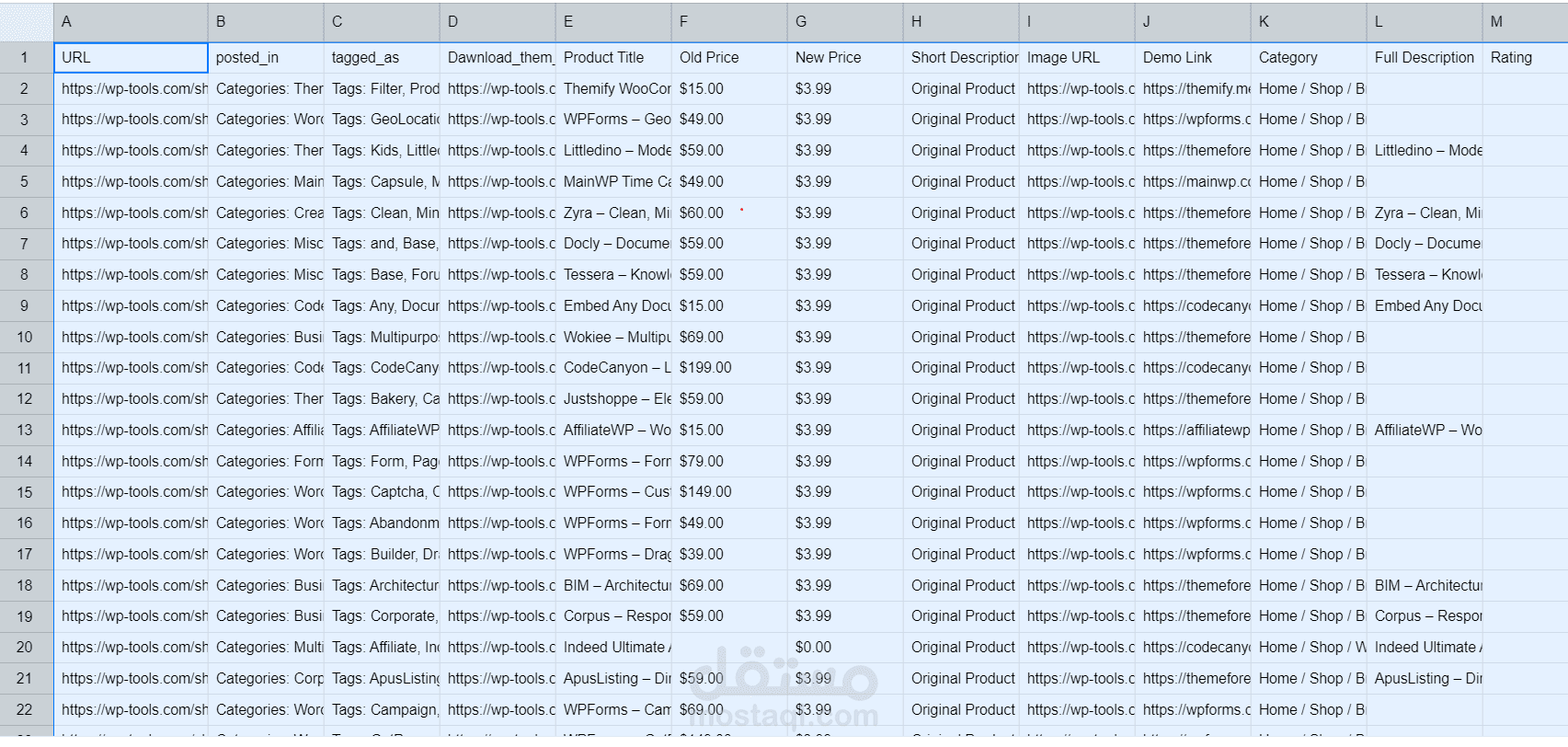
Task: Click 'Tags: Architectur' cell
Action: (382, 585)
